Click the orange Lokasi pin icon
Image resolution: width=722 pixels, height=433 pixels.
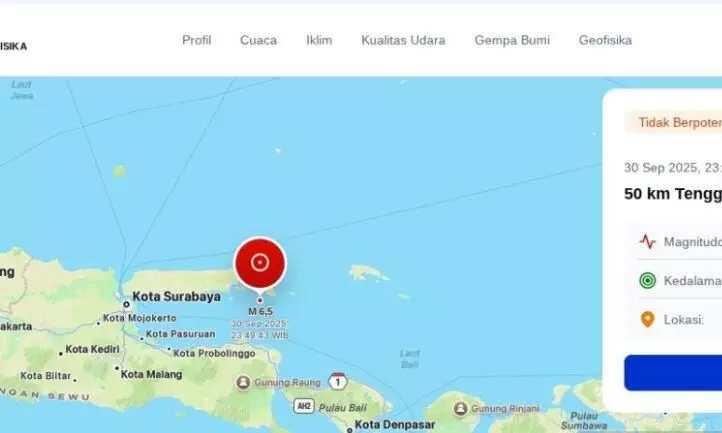[647, 319]
